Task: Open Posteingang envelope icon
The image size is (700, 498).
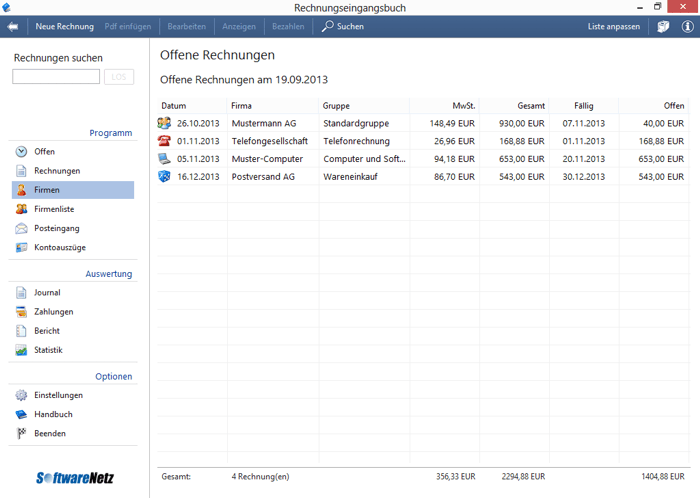Action: tap(22, 228)
